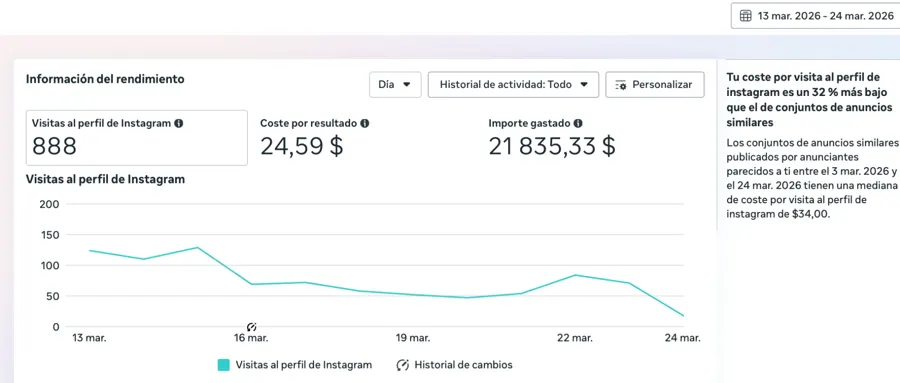Open the Día granularity dropdown
Image resolution: width=900 pixels, height=383 pixels.
(x=395, y=84)
